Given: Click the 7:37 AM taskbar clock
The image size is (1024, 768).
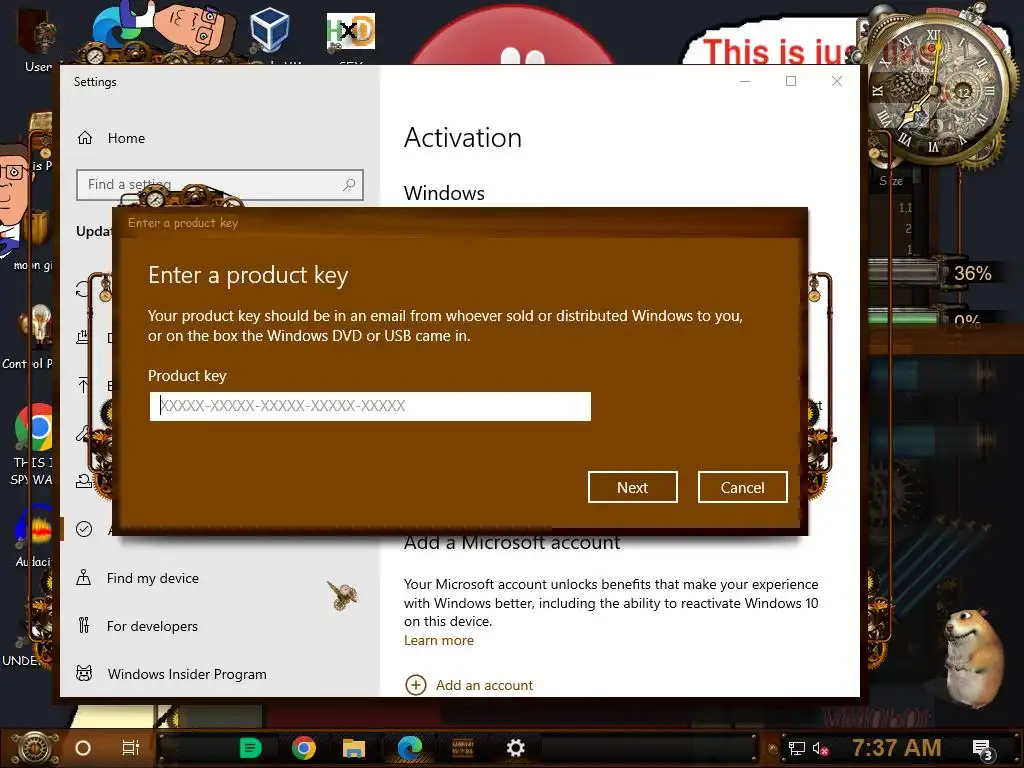Looking at the screenshot, I should pyautogui.click(x=897, y=748).
